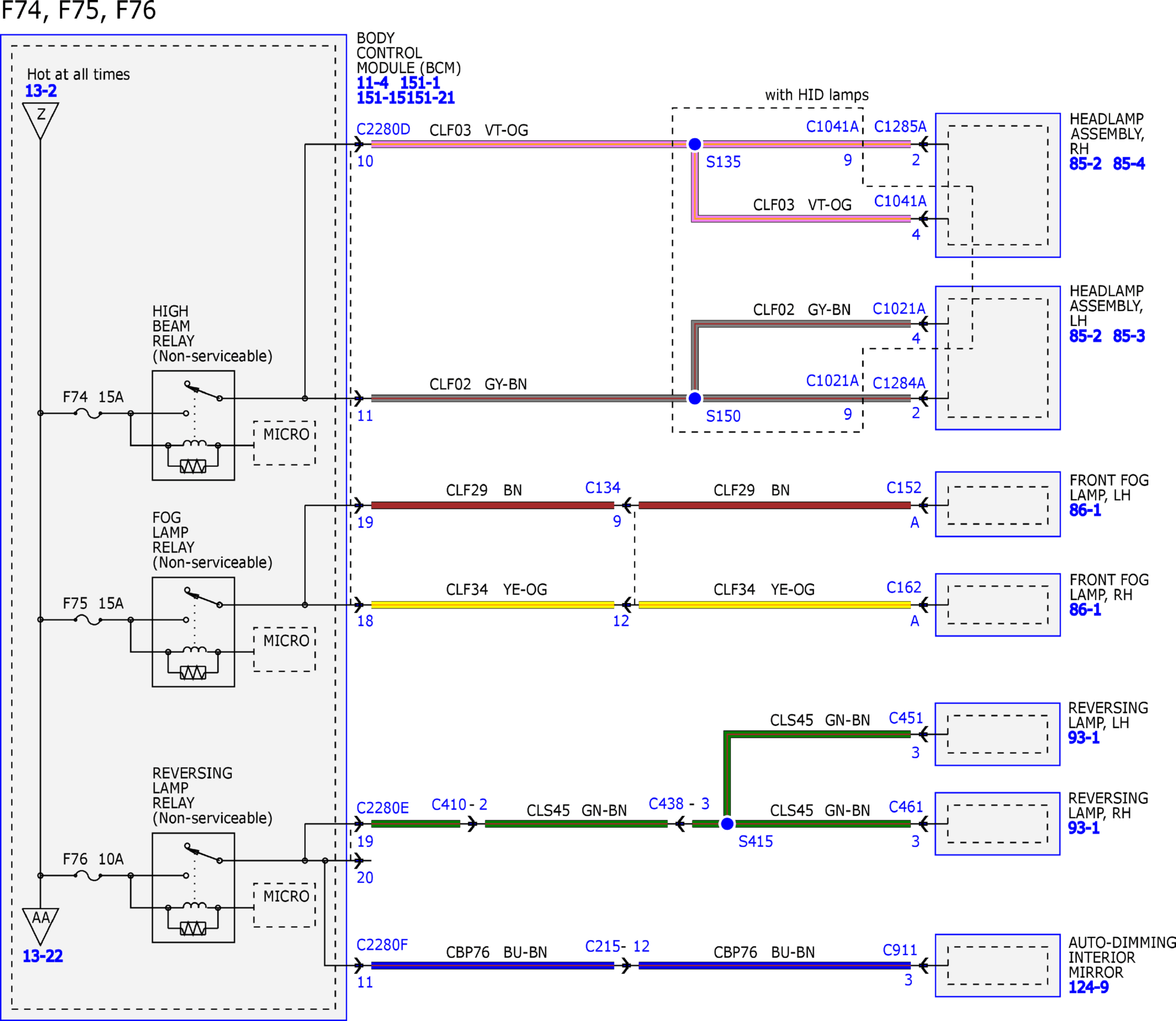Open the 13-2 reference link
1176x1021 pixels.
pos(41,91)
